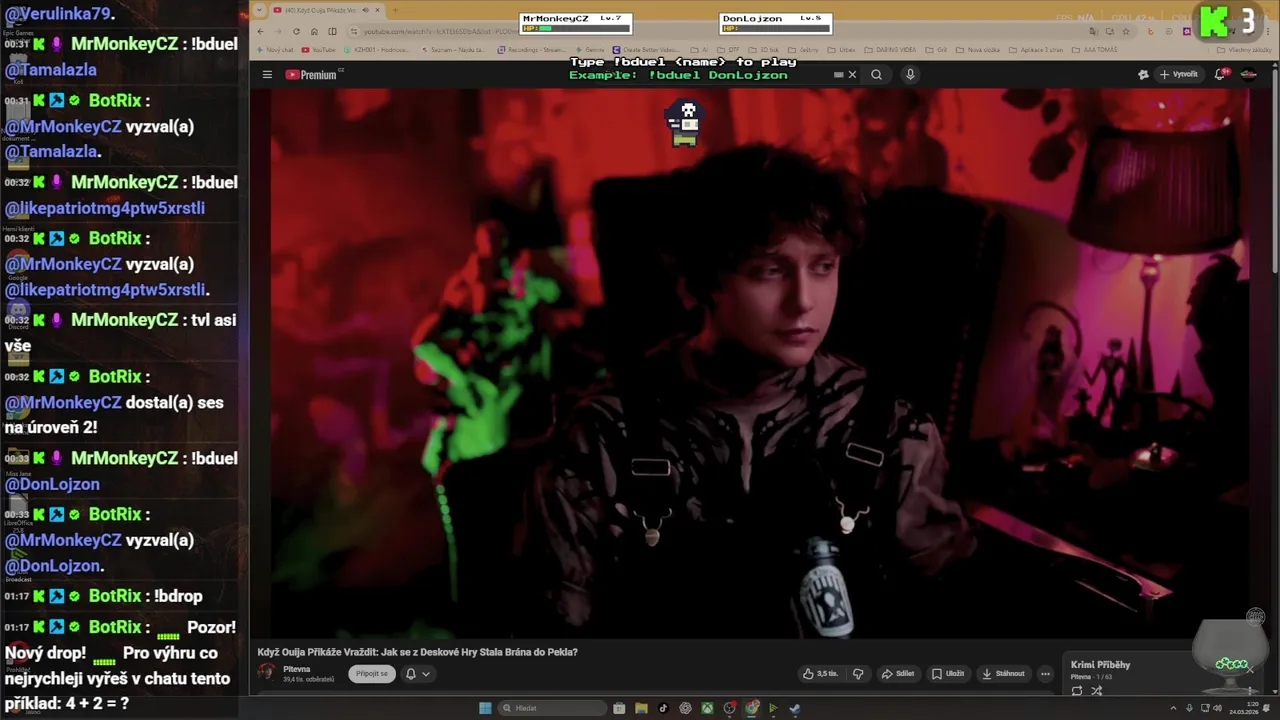The height and width of the screenshot is (720, 1280).
Task: Open the Gemini bookmark
Action: point(590,50)
